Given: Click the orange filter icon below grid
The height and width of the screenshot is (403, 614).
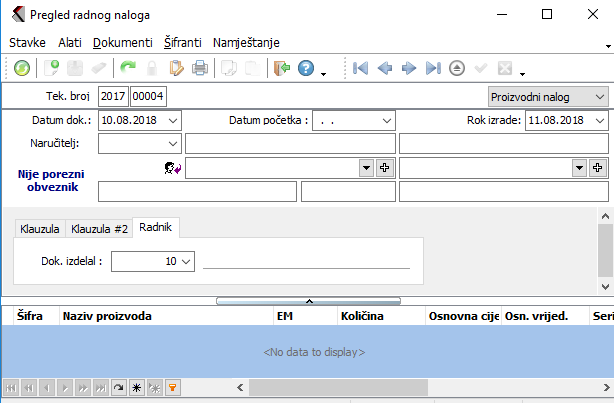Looking at the screenshot, I should 172,386.
